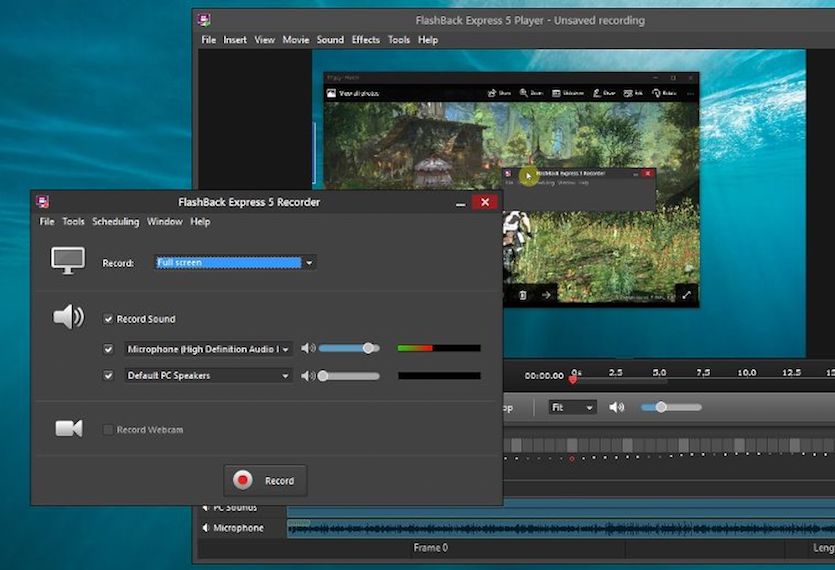Open Recorder File menu
Screen dimensions: 835x570
(x=47, y=222)
